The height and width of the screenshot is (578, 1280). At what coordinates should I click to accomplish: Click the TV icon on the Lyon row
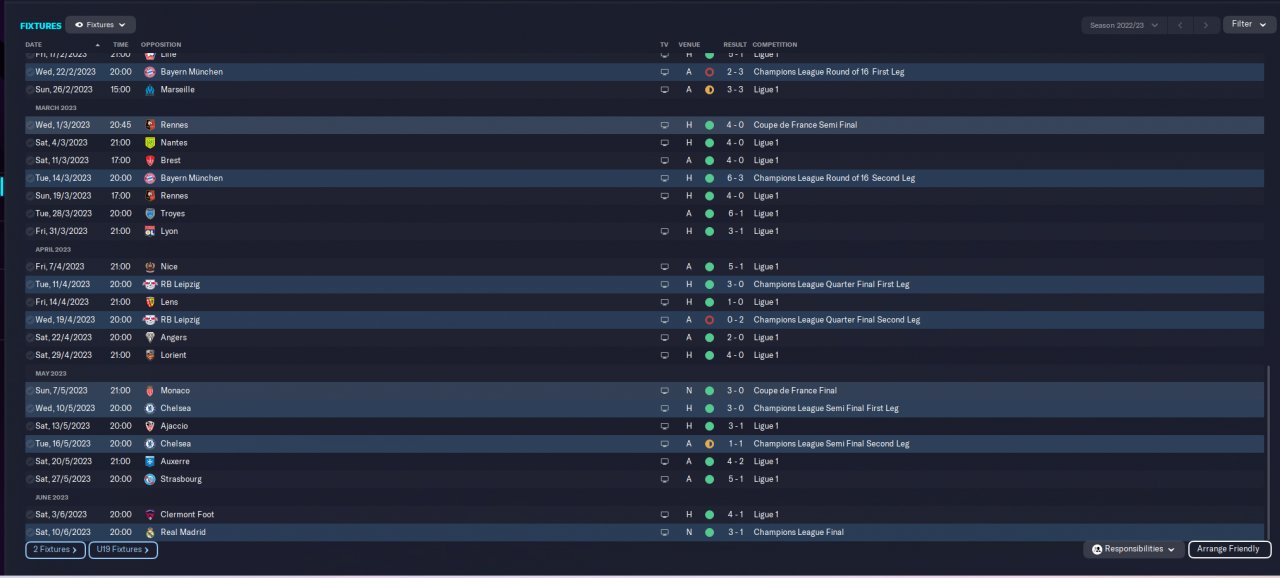point(664,231)
